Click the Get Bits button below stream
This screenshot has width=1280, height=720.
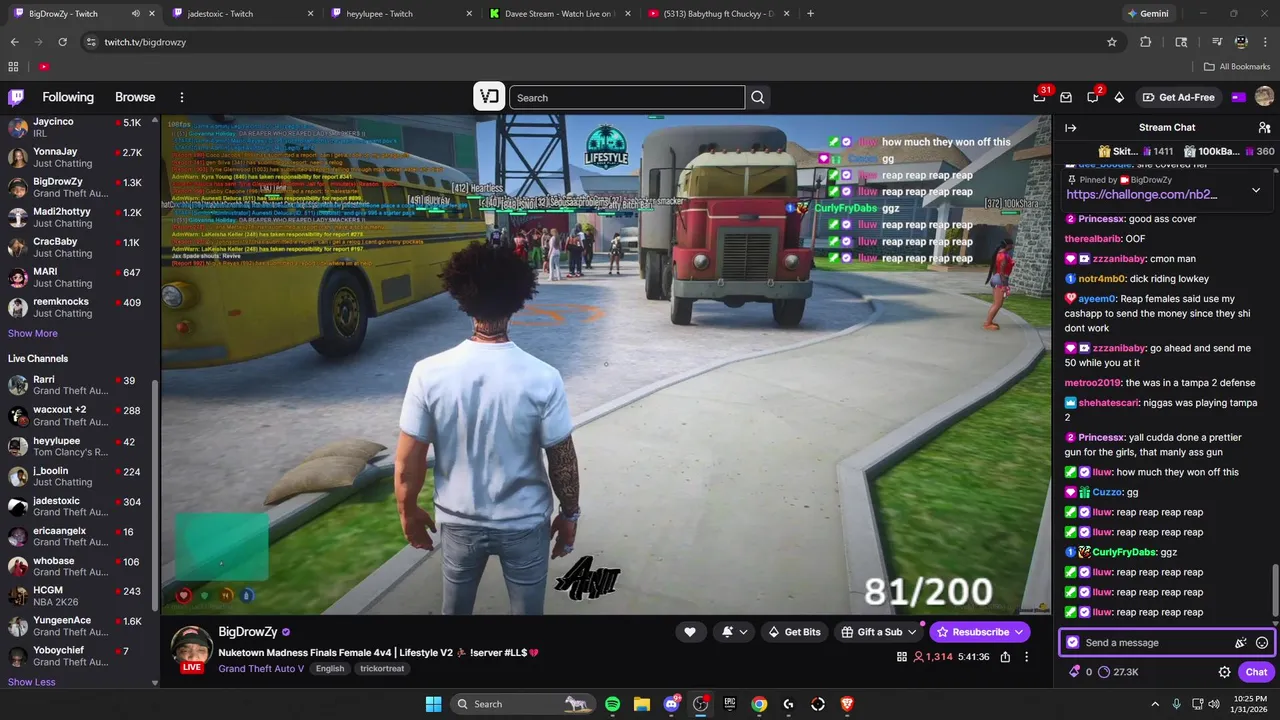pyautogui.click(x=794, y=632)
